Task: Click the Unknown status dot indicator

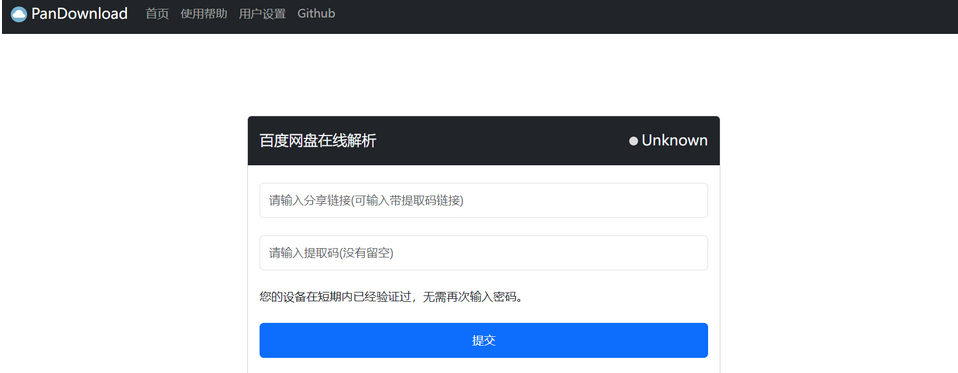Action: (634, 142)
